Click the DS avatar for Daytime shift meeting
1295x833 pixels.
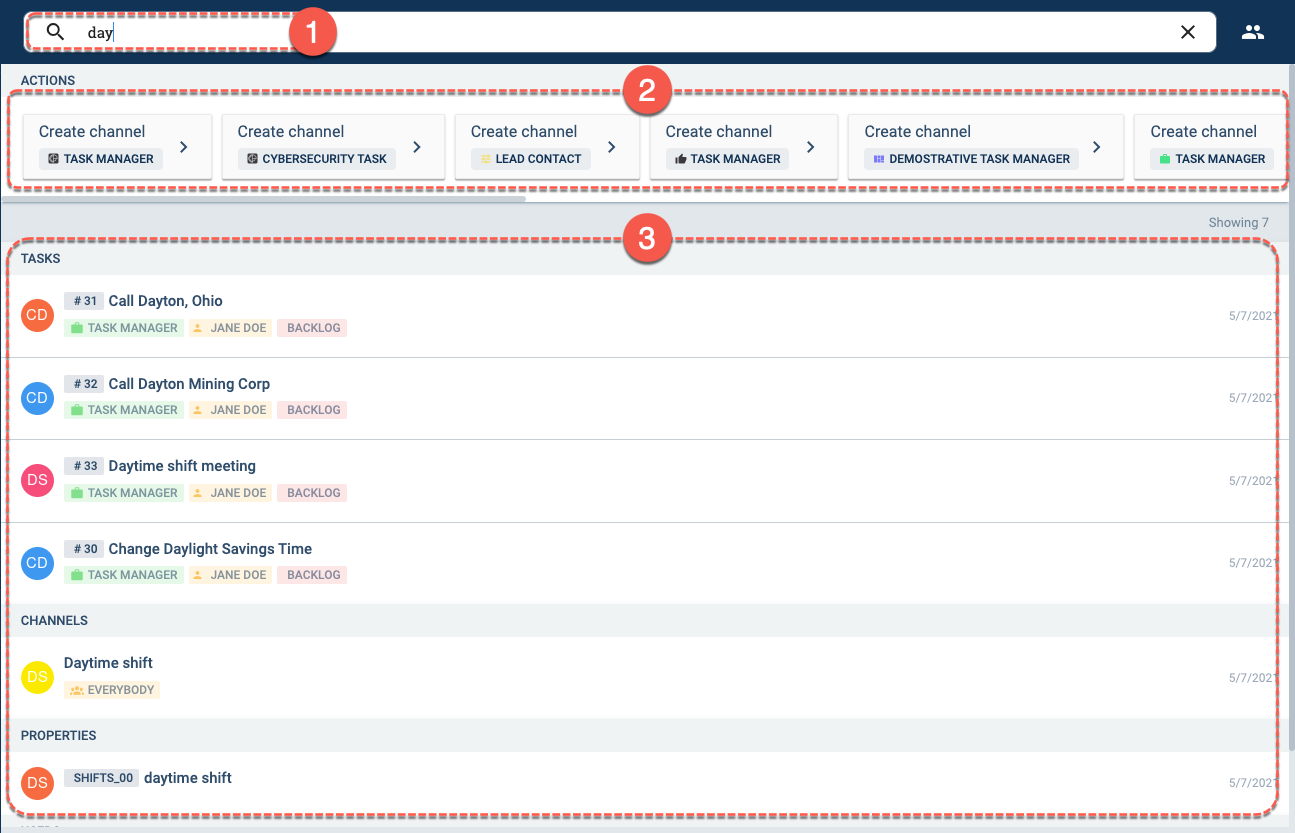click(x=37, y=480)
